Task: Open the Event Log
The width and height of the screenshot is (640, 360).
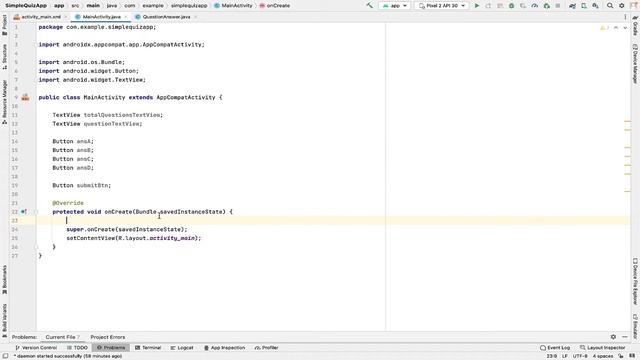Action: (555, 348)
